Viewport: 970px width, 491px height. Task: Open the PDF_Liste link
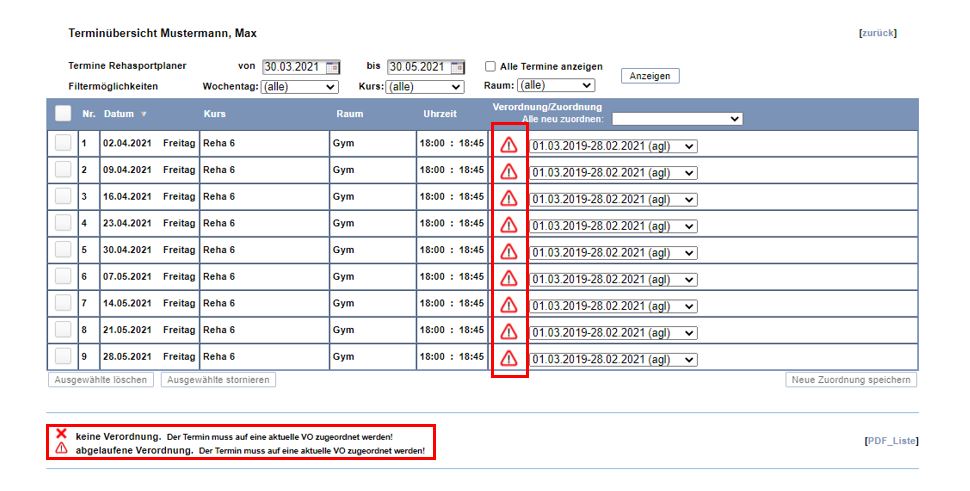point(891,441)
